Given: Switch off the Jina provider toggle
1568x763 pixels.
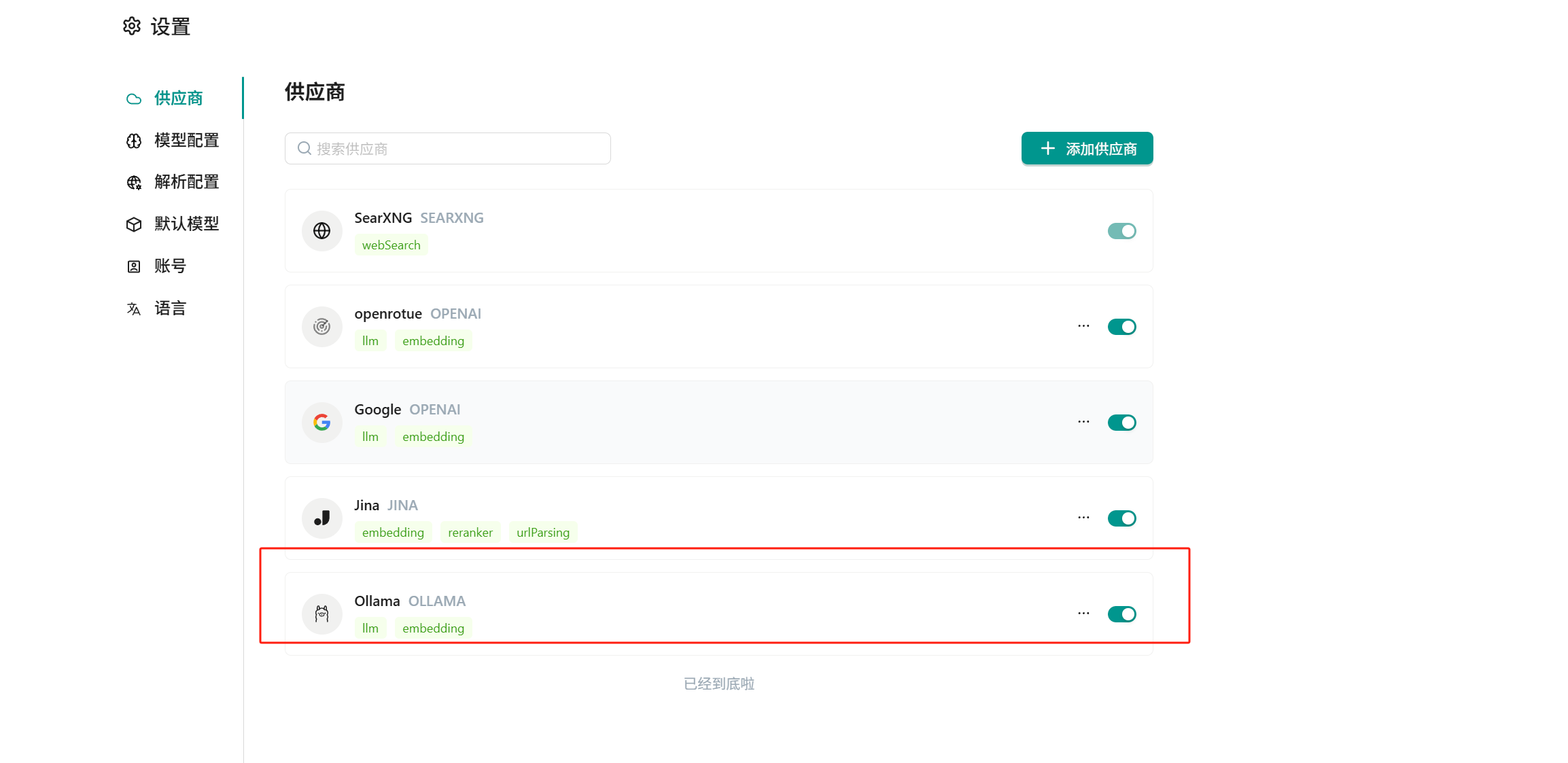Looking at the screenshot, I should point(1121,518).
